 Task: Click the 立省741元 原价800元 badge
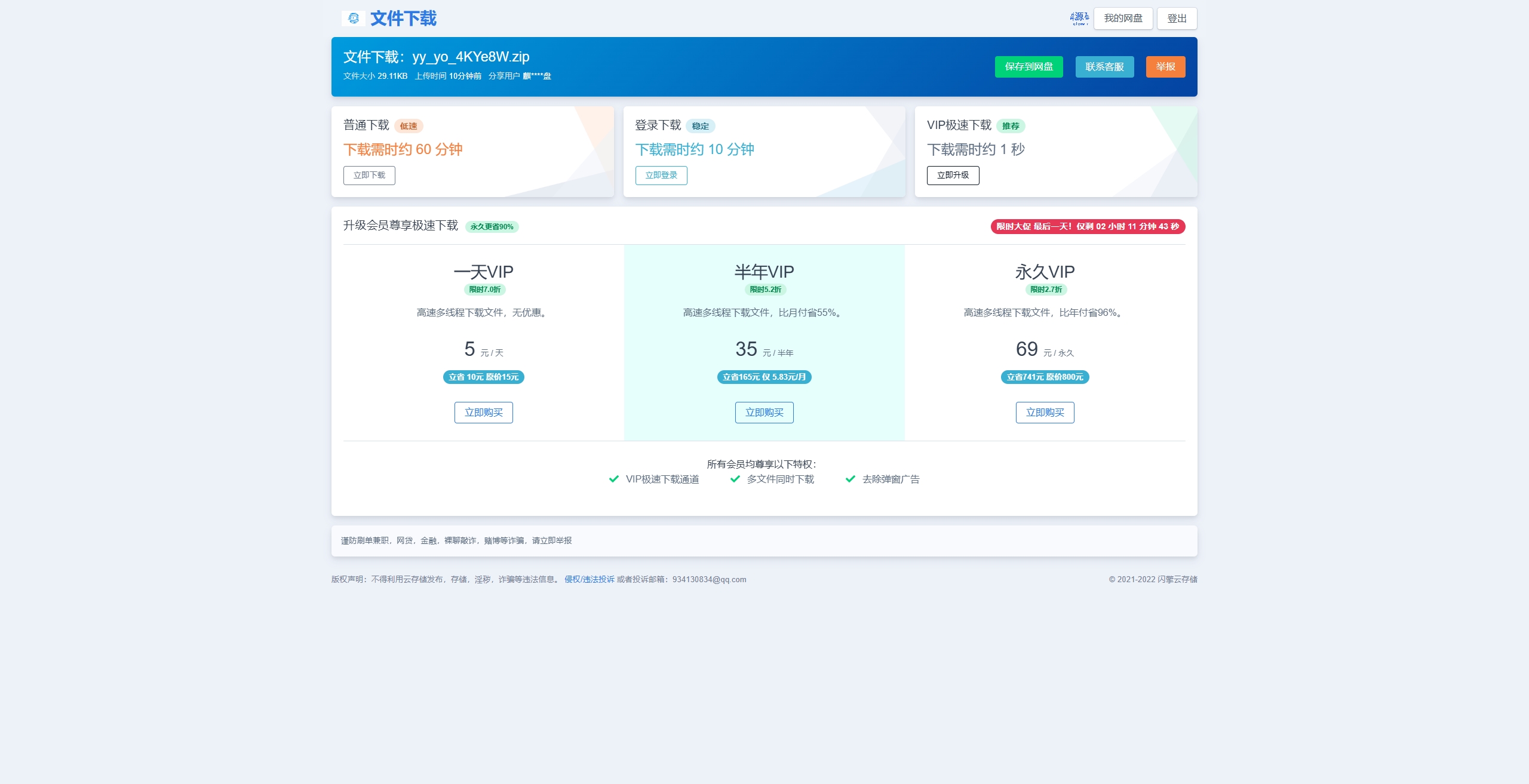(x=1045, y=377)
